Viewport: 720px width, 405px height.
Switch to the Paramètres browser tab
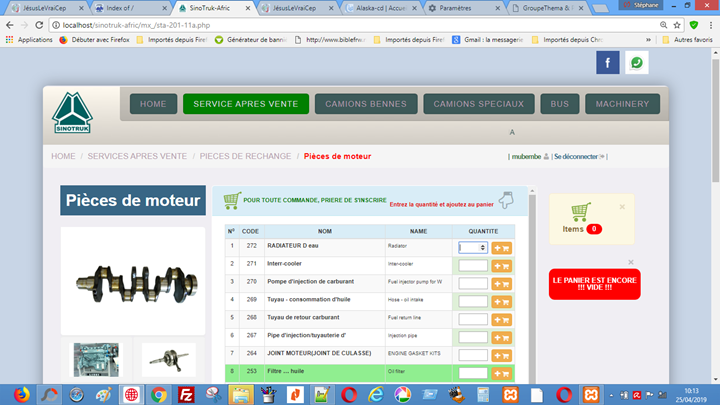click(464, 8)
